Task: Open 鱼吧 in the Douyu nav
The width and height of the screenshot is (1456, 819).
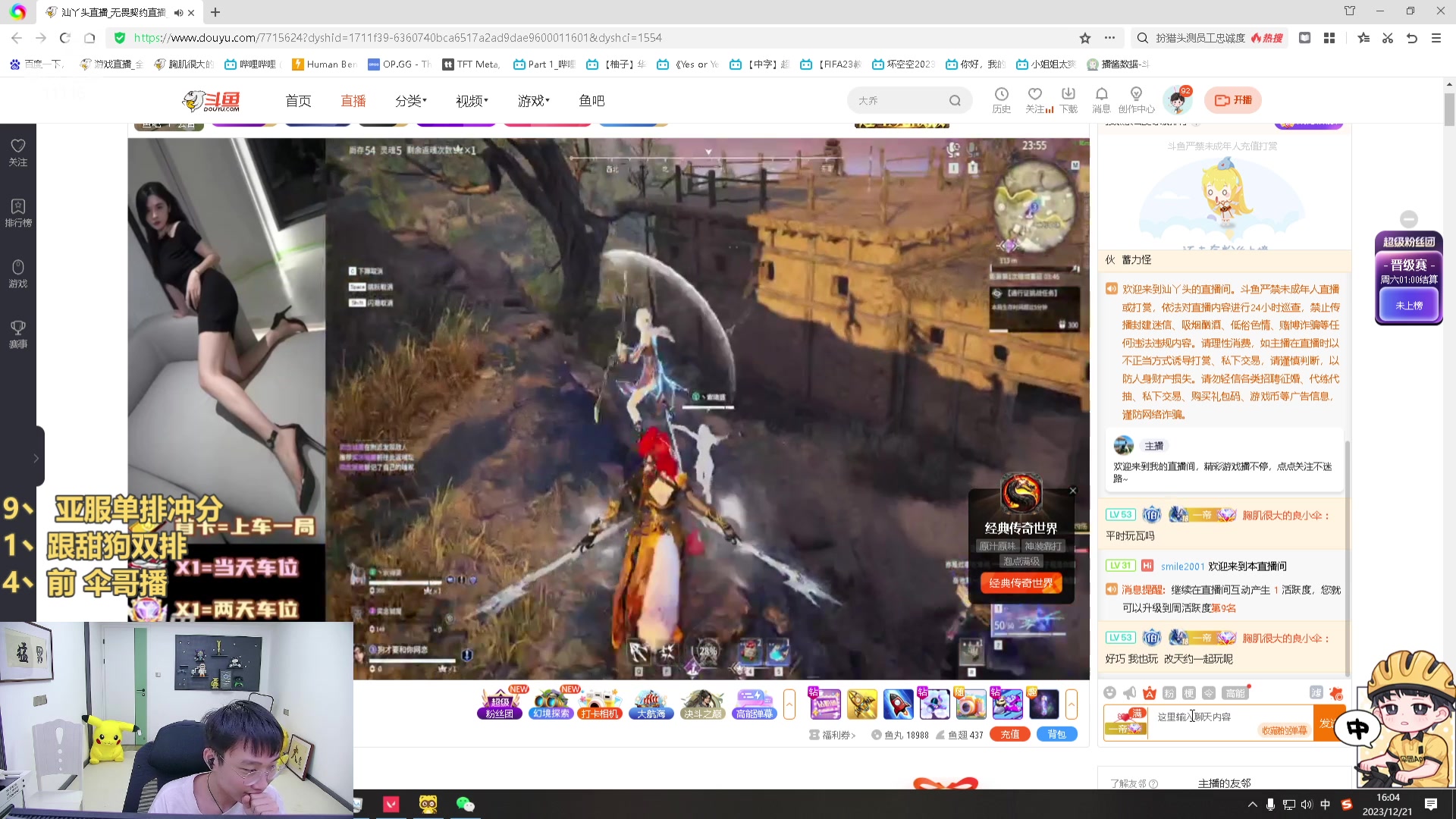Action: tap(591, 101)
